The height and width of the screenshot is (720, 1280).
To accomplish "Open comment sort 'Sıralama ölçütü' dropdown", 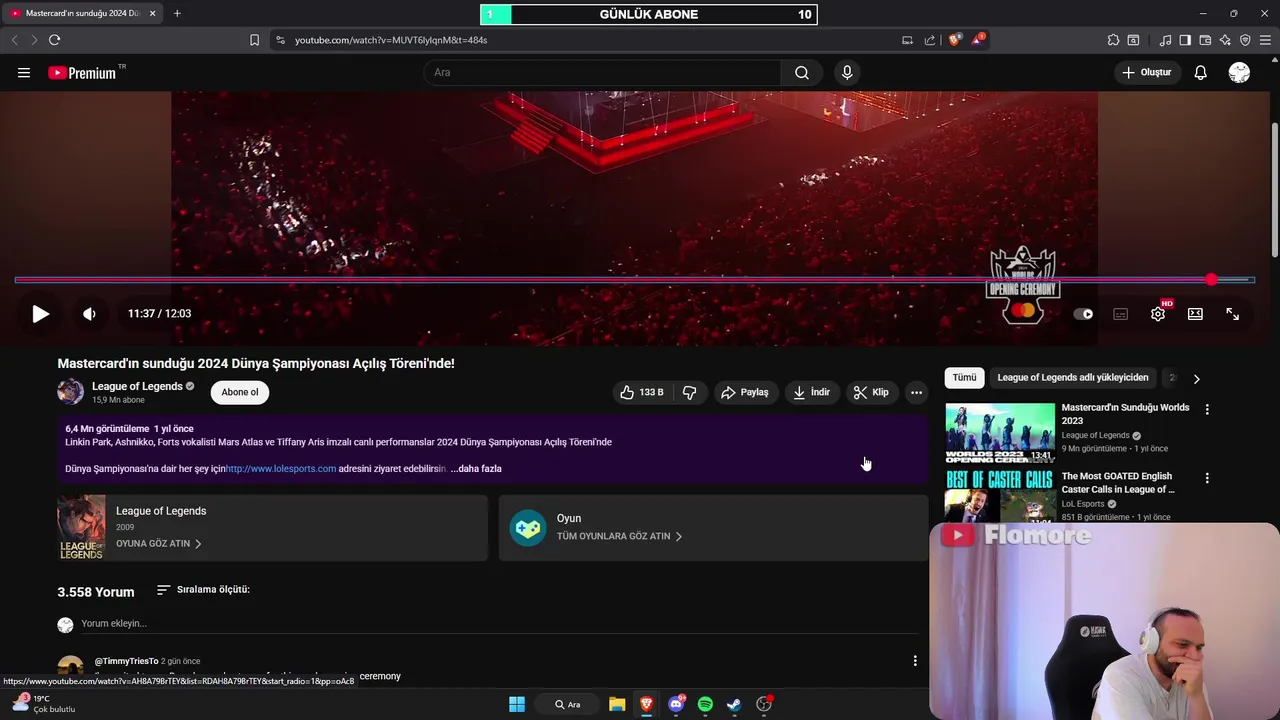I will [204, 590].
